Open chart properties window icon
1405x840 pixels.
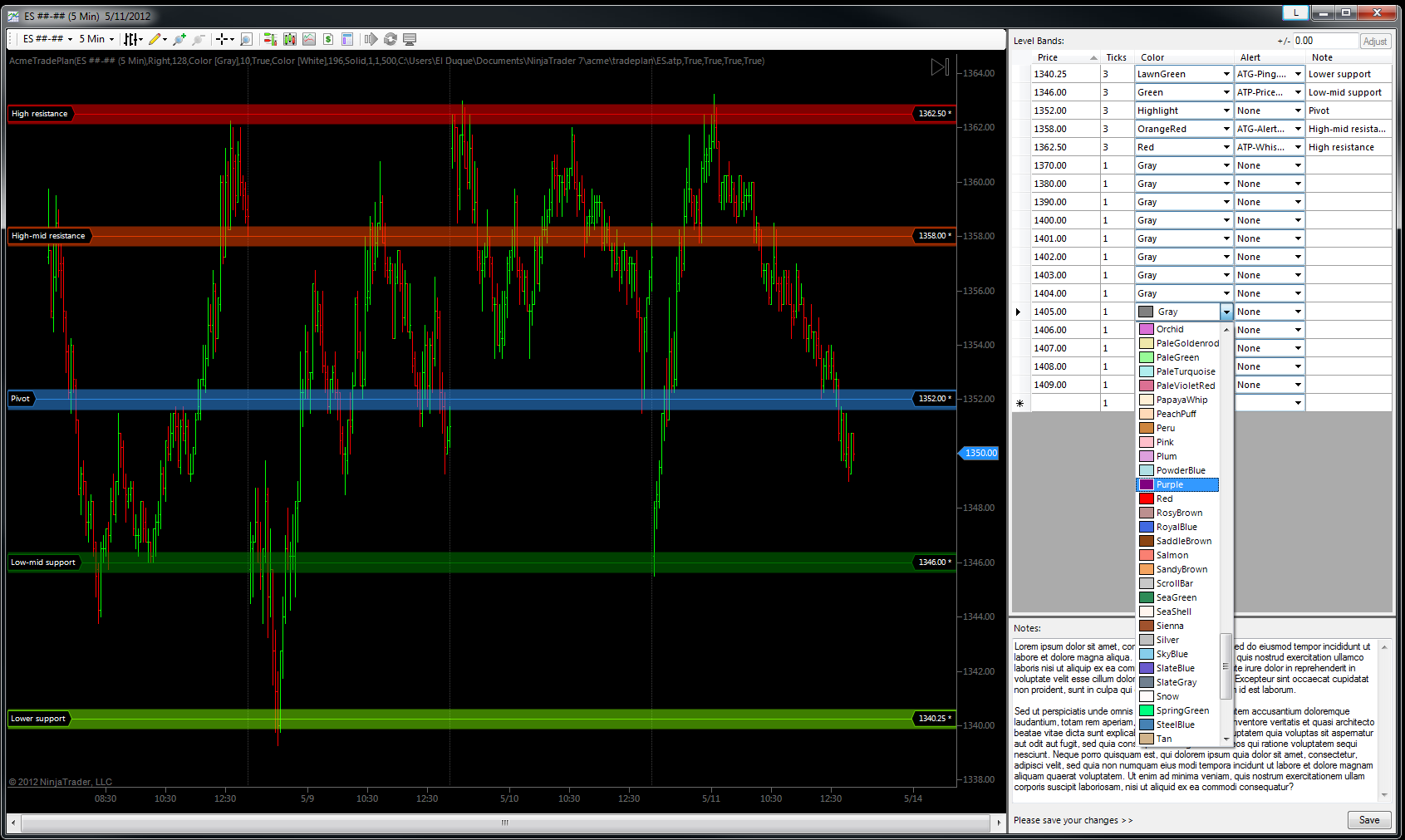pos(347,39)
